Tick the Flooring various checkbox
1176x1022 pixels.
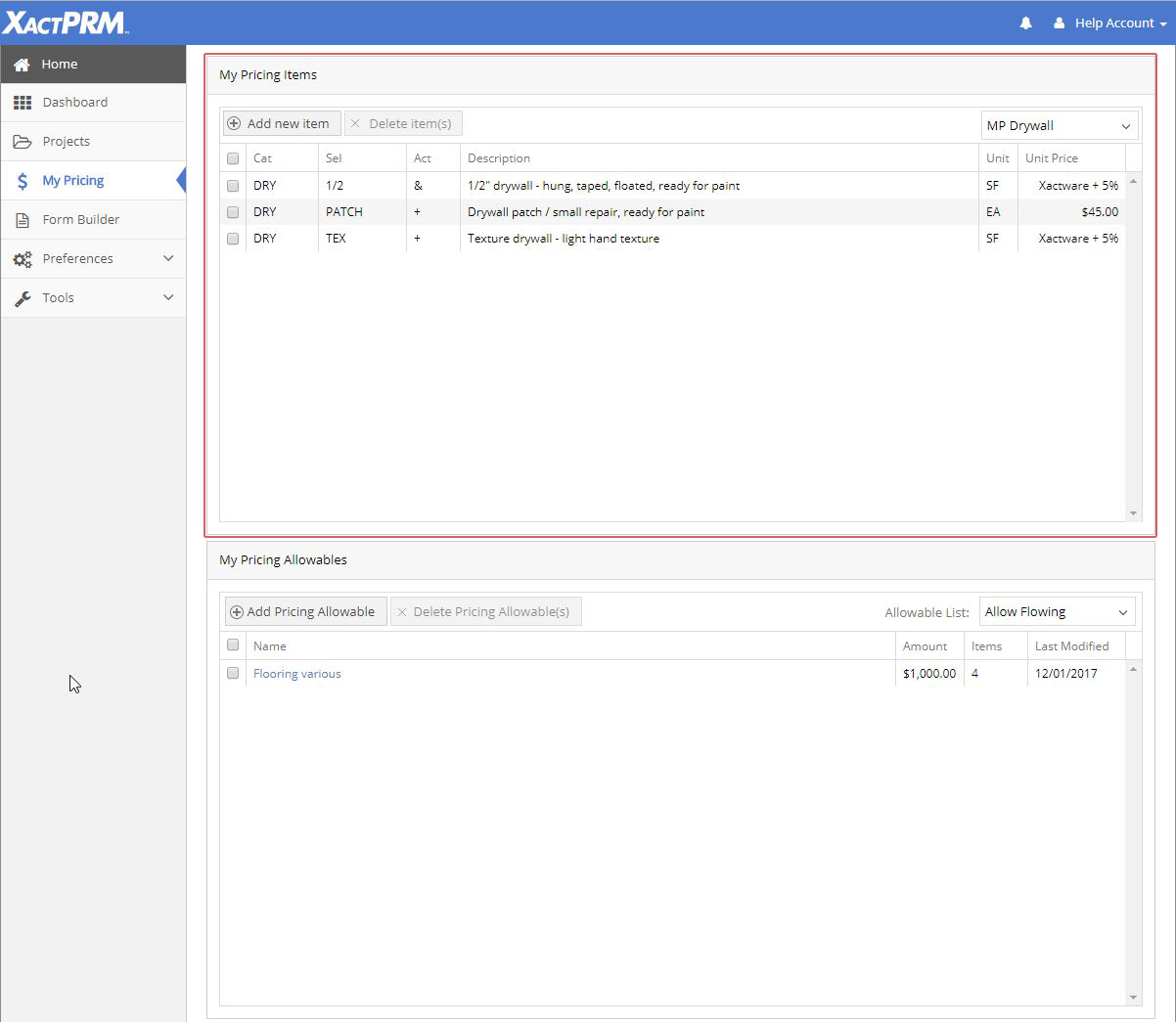(x=233, y=673)
